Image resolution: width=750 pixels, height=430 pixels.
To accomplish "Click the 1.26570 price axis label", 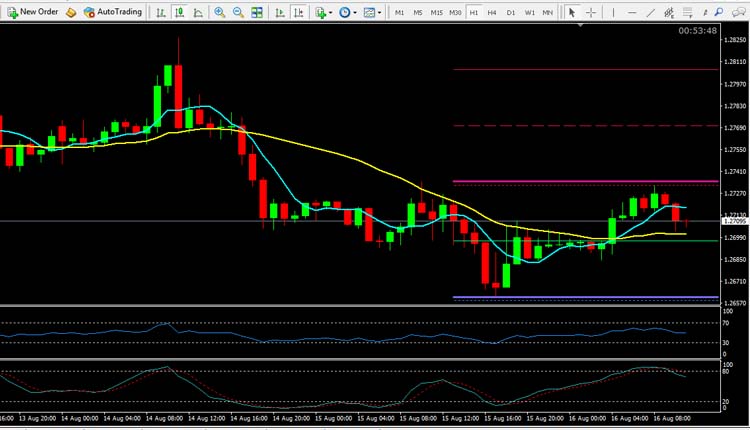I will 735,303.
